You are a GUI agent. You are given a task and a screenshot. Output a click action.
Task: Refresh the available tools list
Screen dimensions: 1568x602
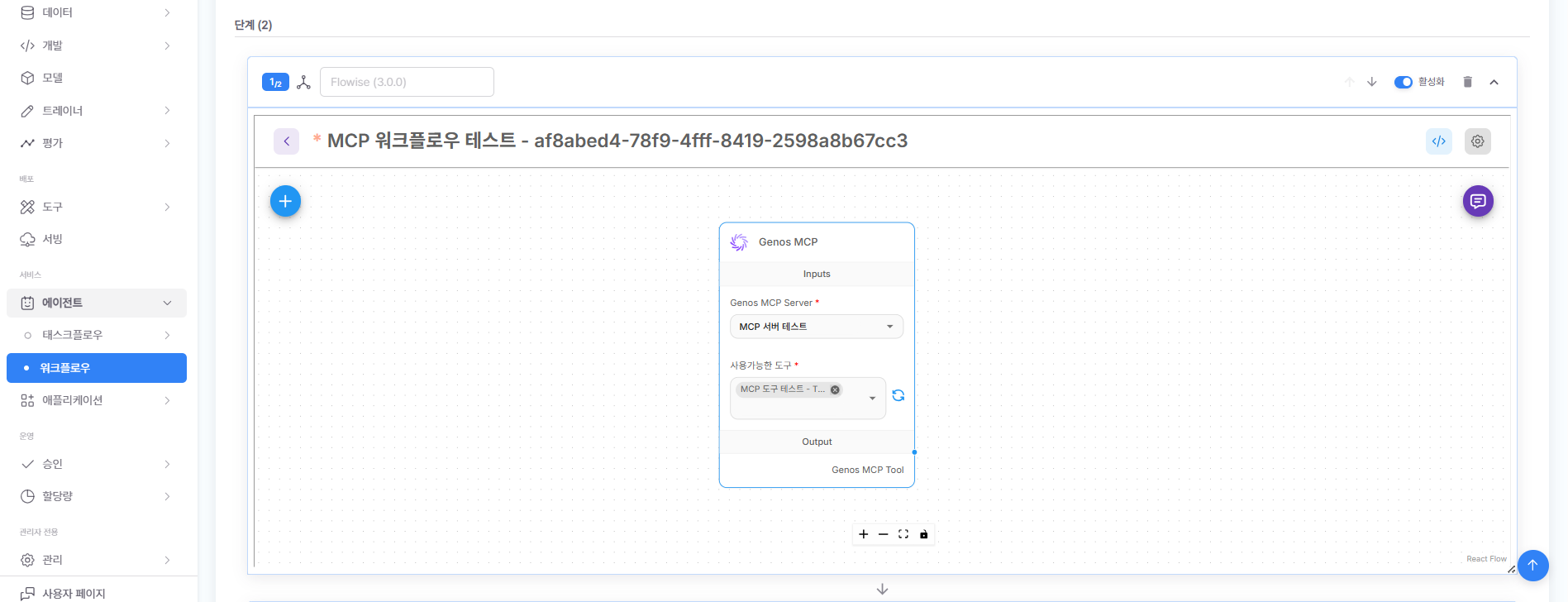(x=898, y=396)
